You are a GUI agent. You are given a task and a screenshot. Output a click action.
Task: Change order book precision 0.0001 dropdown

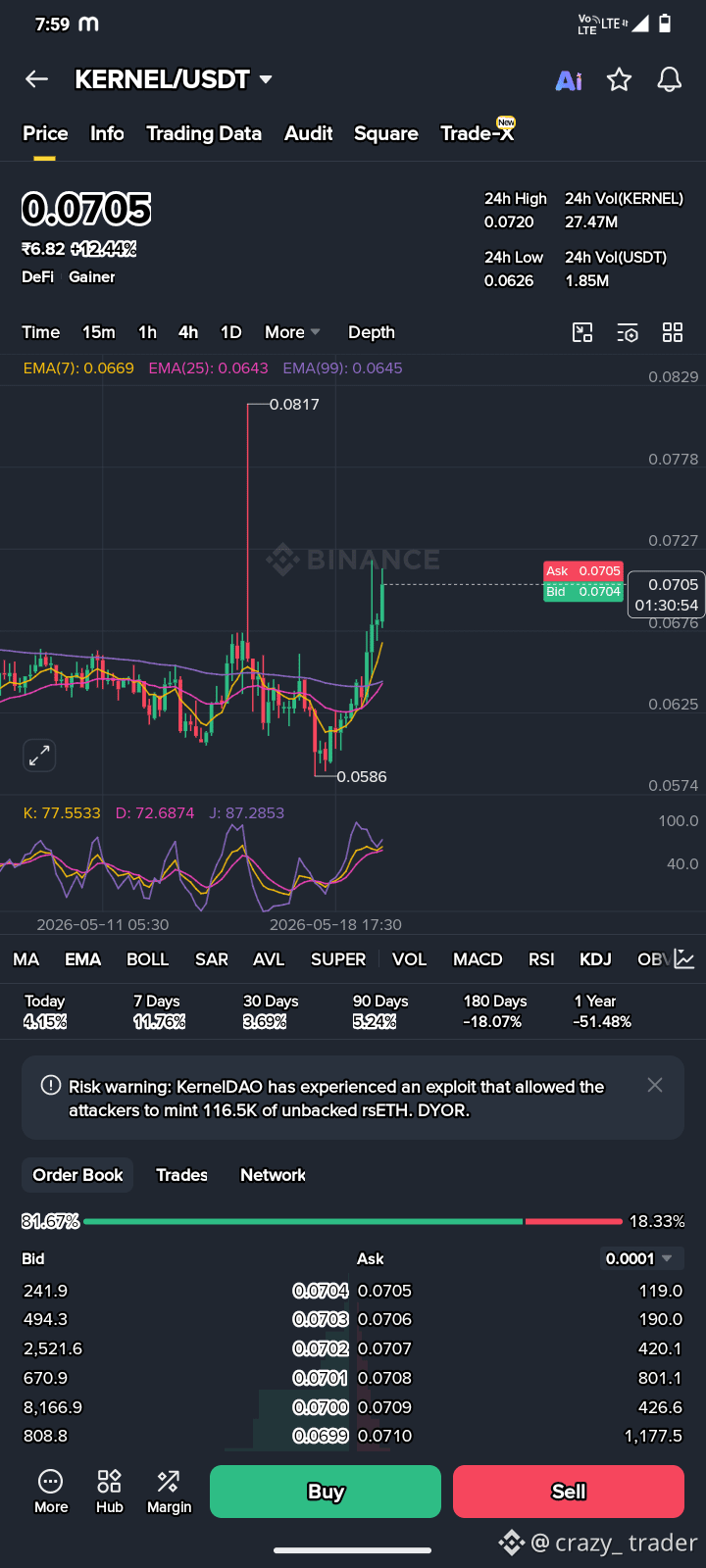(642, 1258)
